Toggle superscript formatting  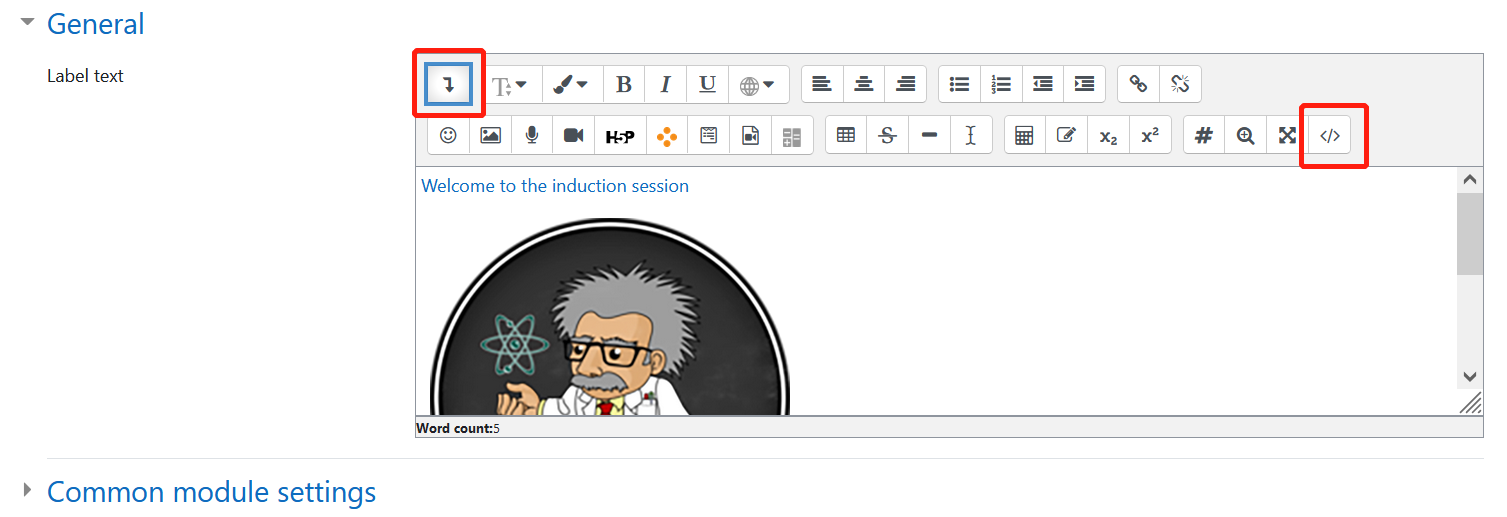(1150, 135)
